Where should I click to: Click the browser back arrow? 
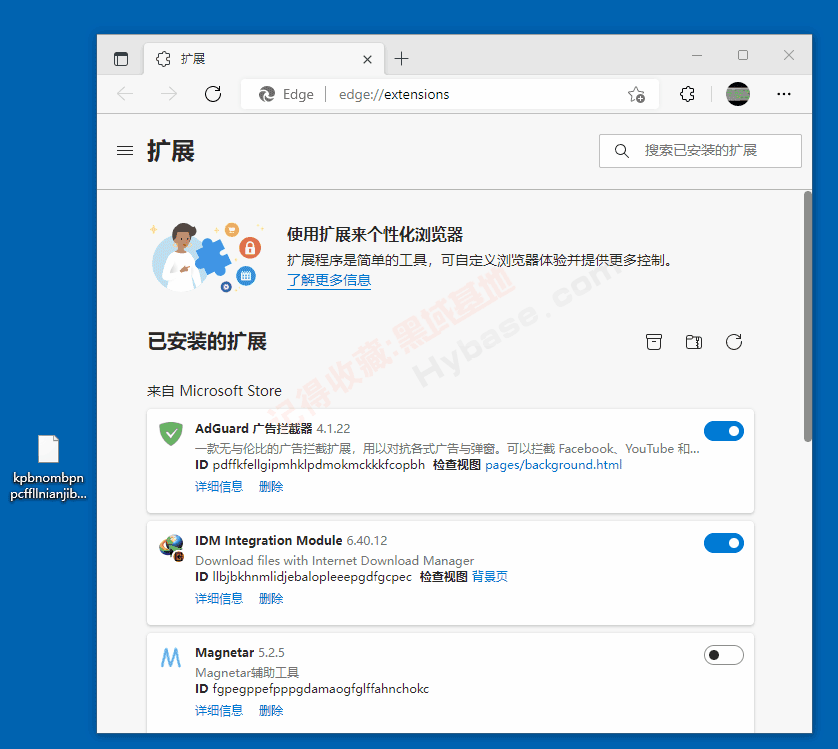point(125,94)
